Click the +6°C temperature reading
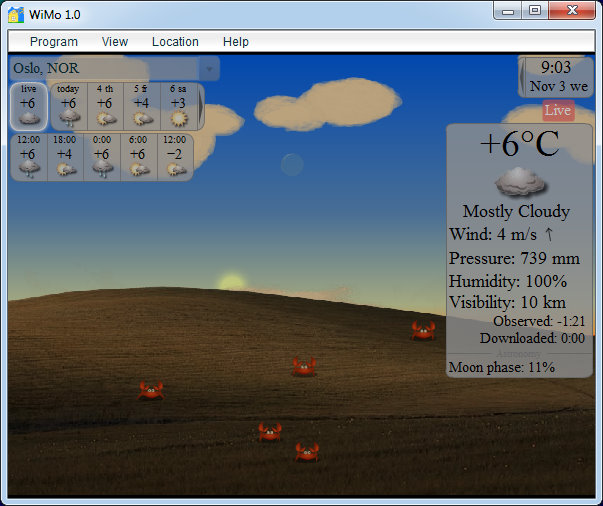The height and width of the screenshot is (506, 603). coord(520,143)
